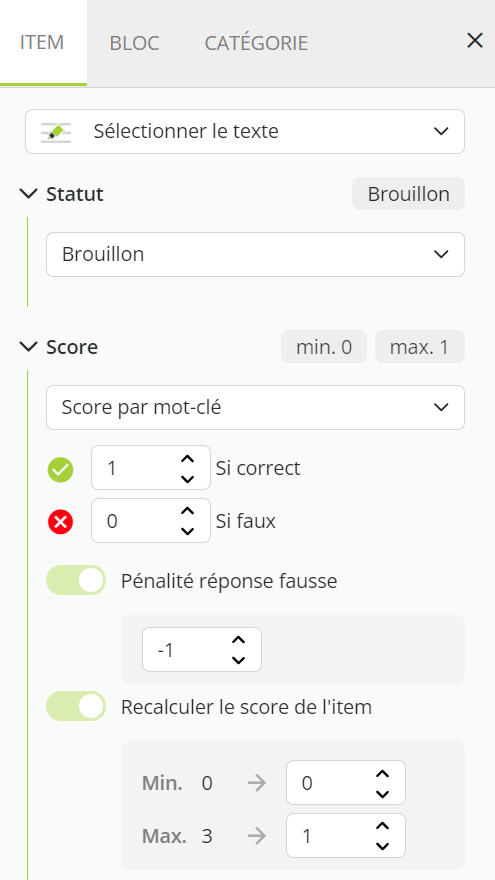Increase the Si correct score value
This screenshot has height=880, width=495.
pos(187,459)
